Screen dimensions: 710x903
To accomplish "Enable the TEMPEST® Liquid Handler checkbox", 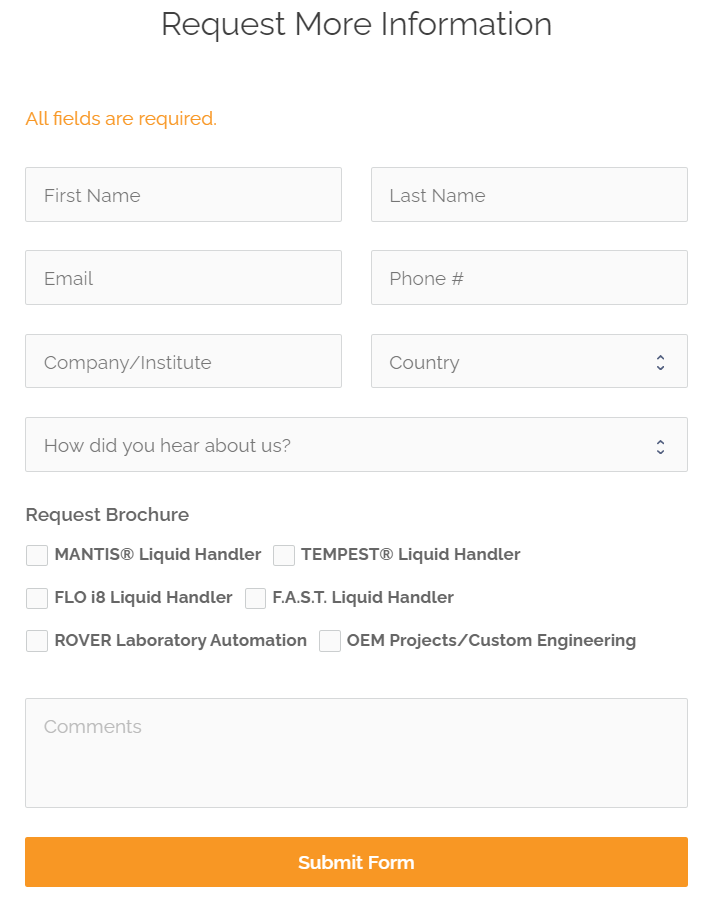I will tap(284, 555).
